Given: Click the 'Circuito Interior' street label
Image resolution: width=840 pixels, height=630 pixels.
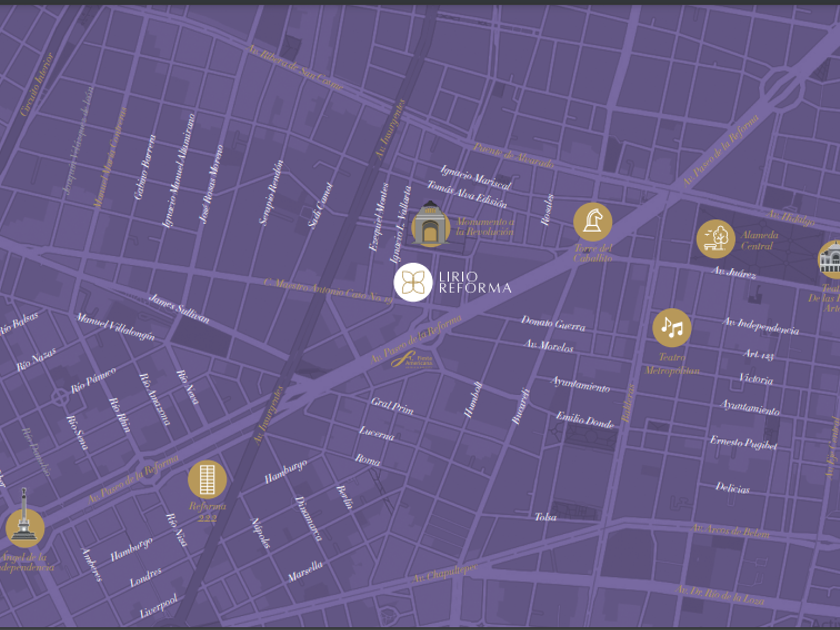Looking at the screenshot, I should coord(36,84).
